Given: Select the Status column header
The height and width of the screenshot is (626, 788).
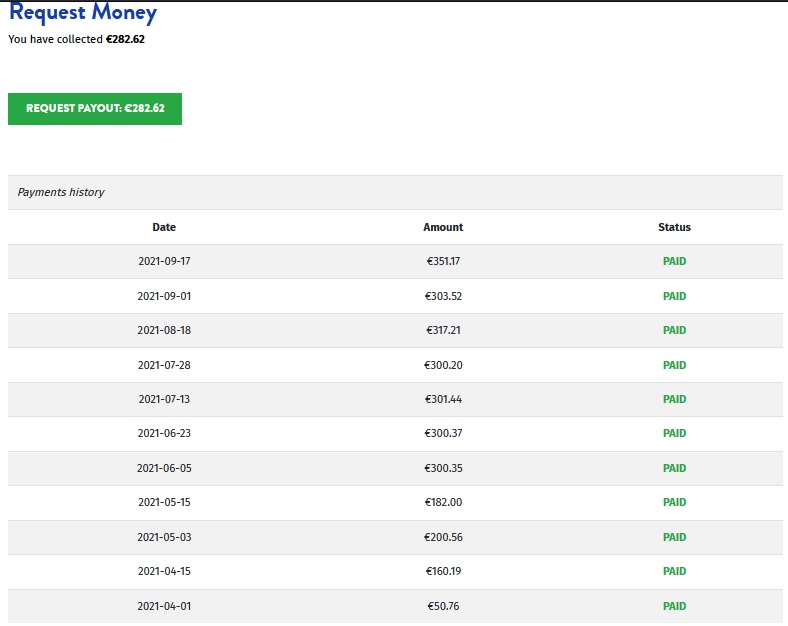Looking at the screenshot, I should click(674, 227).
